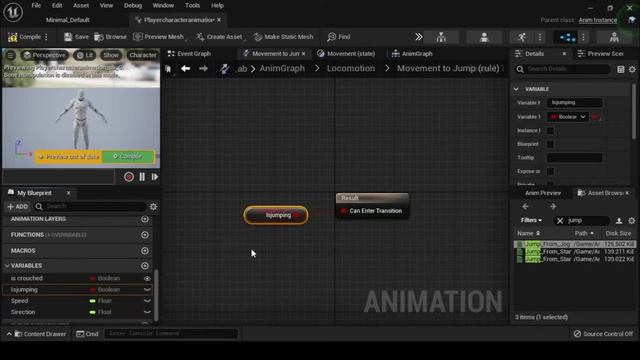Toggle visibility of the Sirection variable
Screen dimensions: 640x360
147,312
